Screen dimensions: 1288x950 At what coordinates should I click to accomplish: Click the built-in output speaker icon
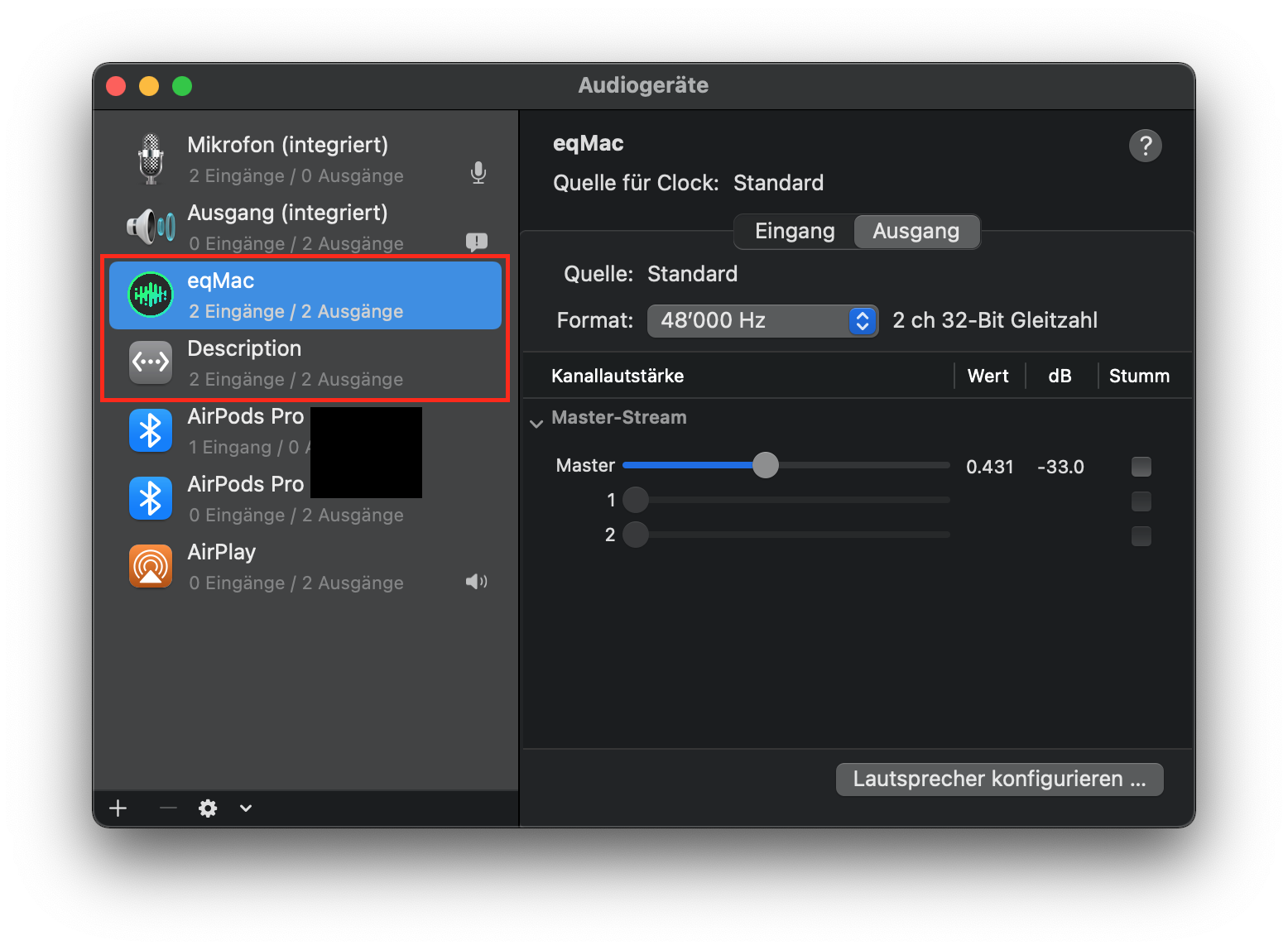151,226
